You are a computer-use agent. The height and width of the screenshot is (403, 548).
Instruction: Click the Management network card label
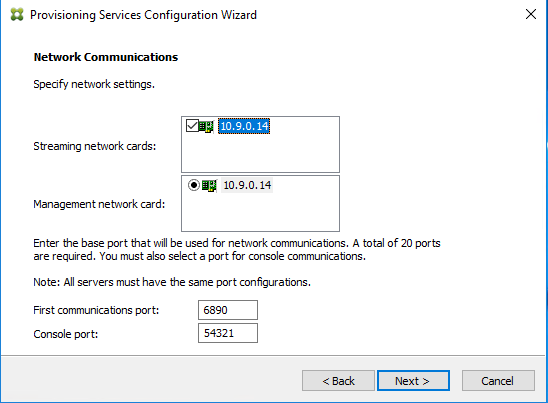tap(99, 204)
